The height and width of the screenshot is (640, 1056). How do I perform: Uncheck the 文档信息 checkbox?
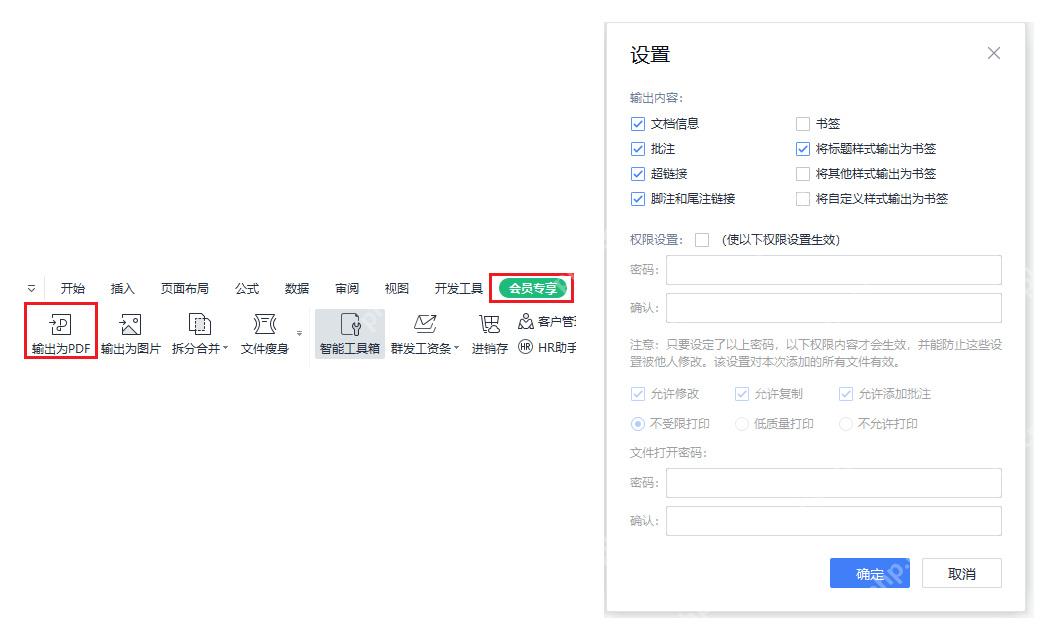638,124
